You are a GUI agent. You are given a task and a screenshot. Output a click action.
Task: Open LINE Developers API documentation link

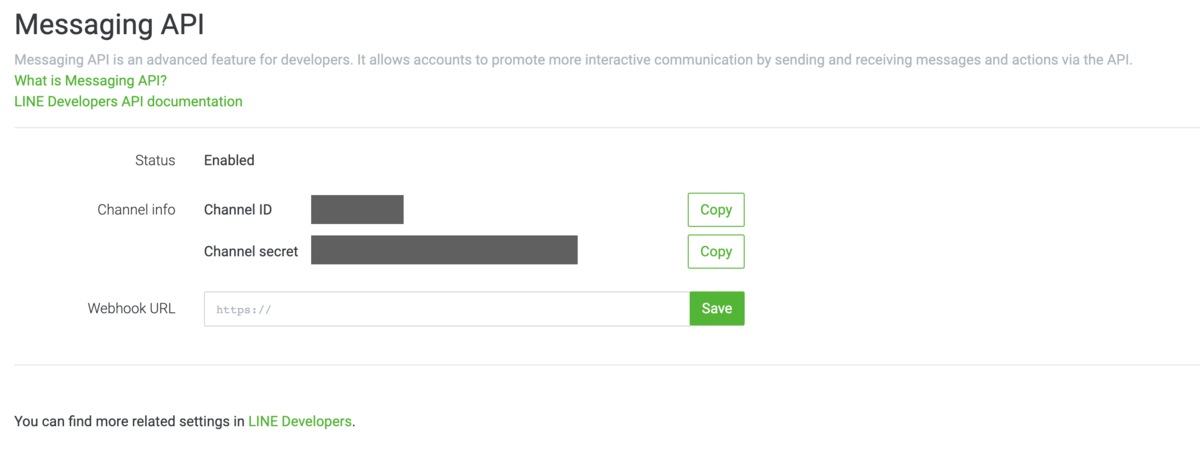pyautogui.click(x=128, y=101)
